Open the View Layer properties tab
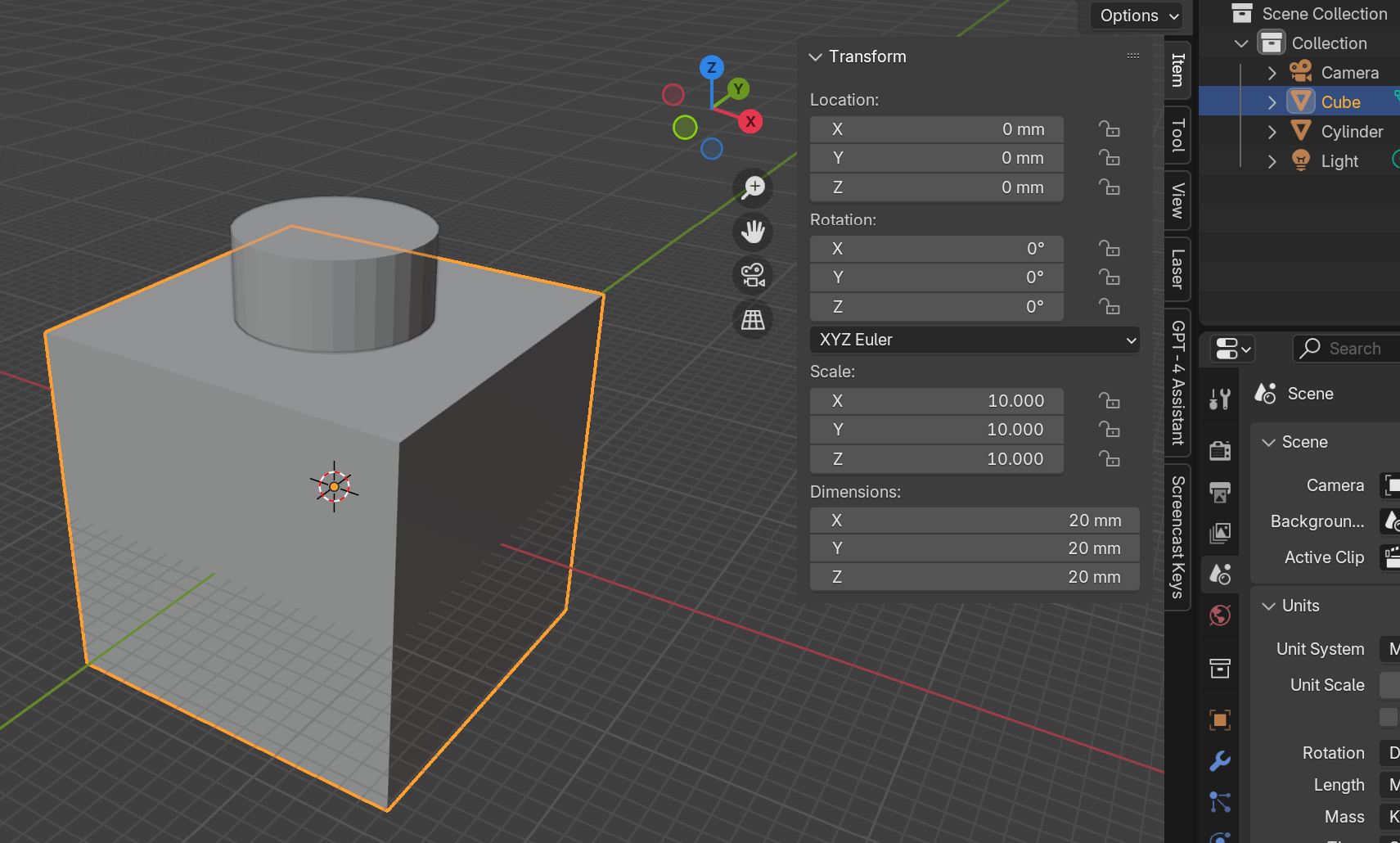Image resolution: width=1400 pixels, height=843 pixels. pos(1220,533)
